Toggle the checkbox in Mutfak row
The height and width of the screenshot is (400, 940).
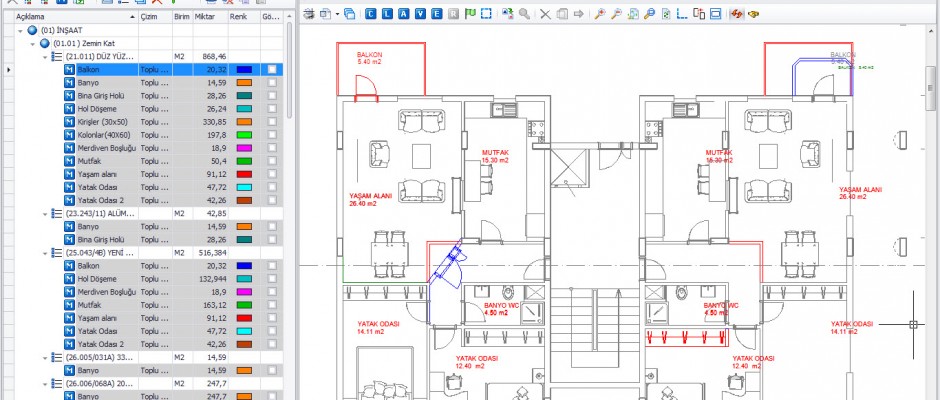point(272,161)
